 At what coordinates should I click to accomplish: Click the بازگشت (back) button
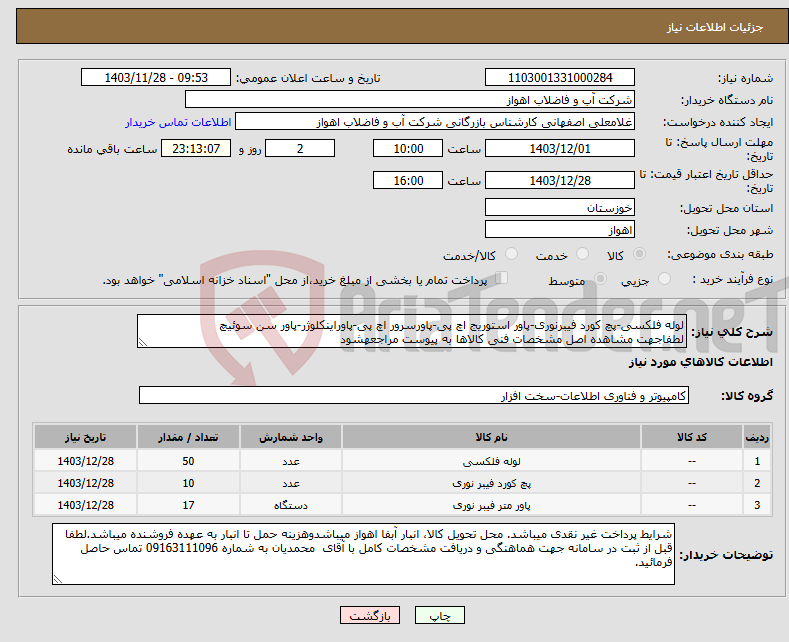click(x=370, y=615)
